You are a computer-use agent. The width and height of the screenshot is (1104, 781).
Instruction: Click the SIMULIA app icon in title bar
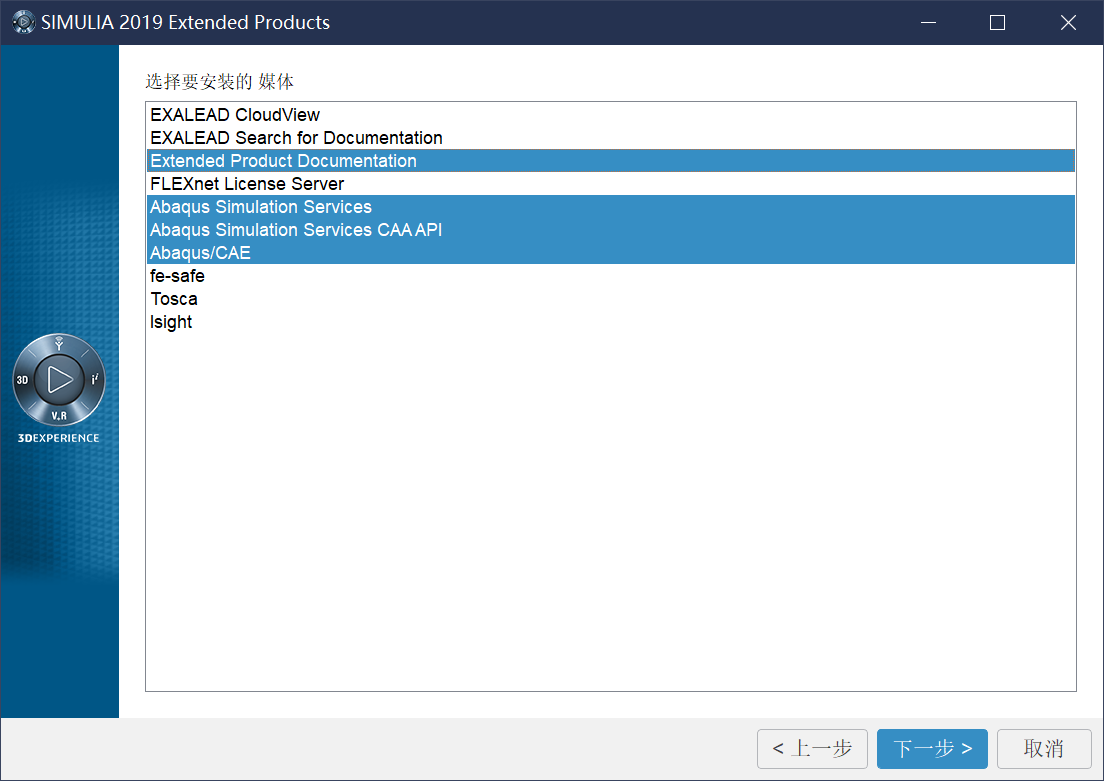tap(23, 22)
